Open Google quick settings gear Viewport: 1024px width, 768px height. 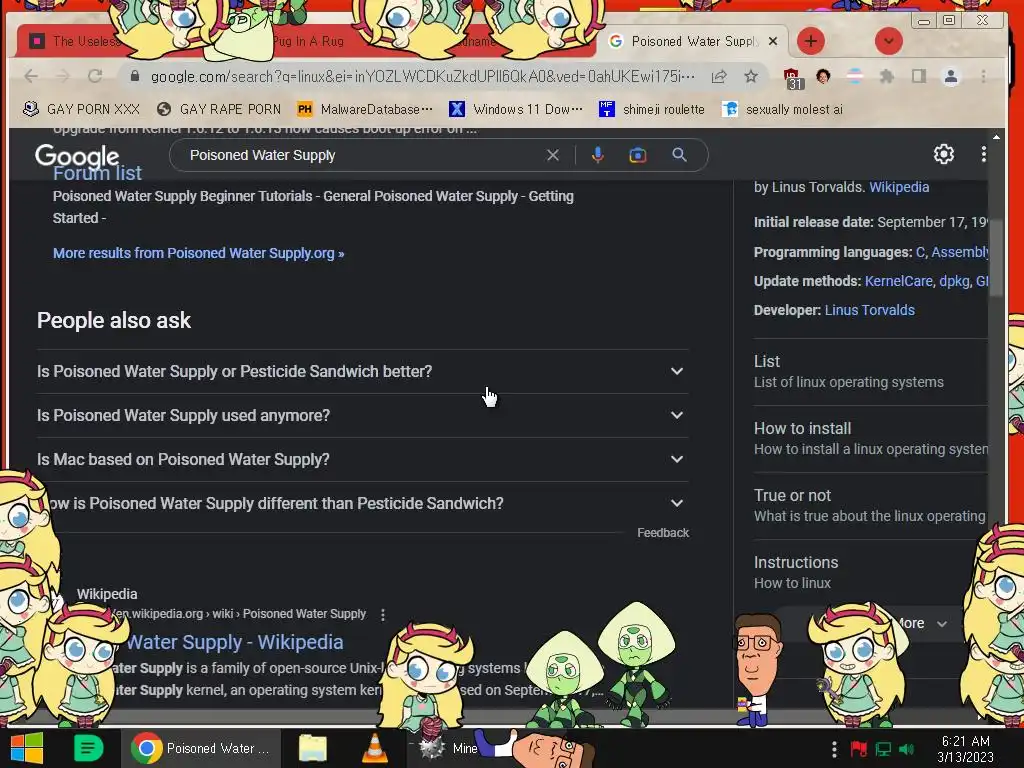point(944,154)
